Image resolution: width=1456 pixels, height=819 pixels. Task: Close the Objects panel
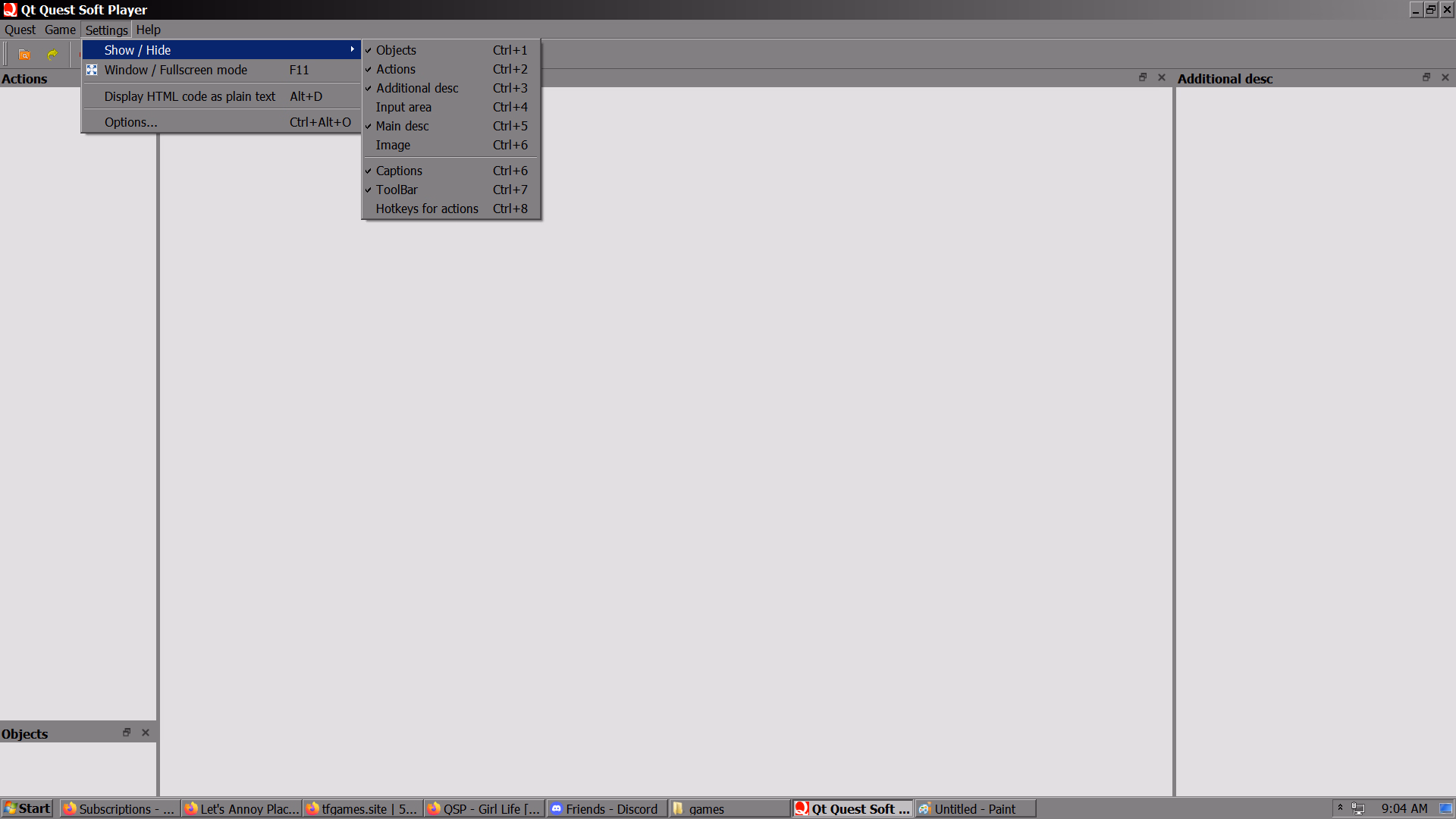pyautogui.click(x=146, y=733)
